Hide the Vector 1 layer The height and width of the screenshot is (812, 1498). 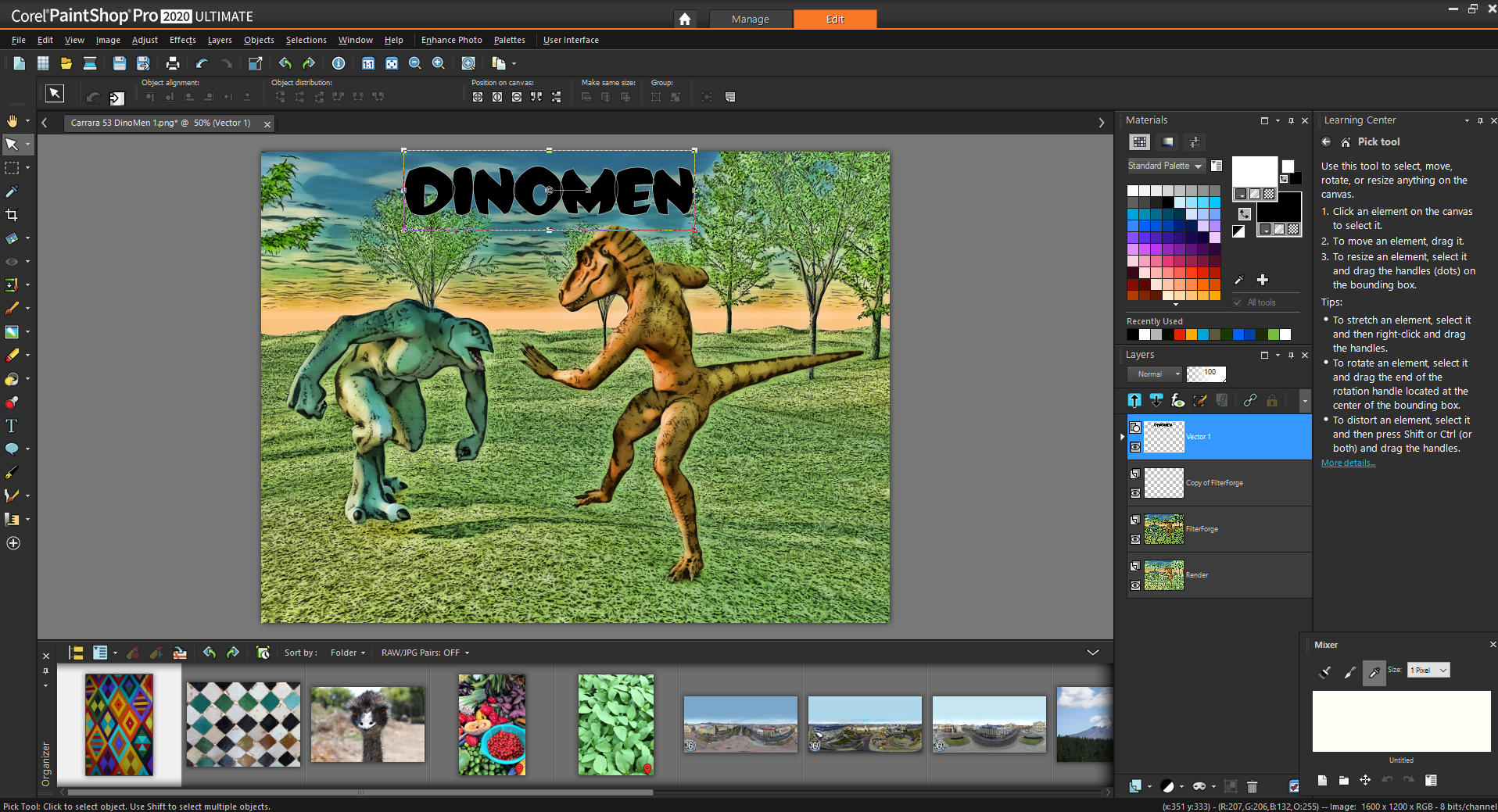(x=1135, y=447)
